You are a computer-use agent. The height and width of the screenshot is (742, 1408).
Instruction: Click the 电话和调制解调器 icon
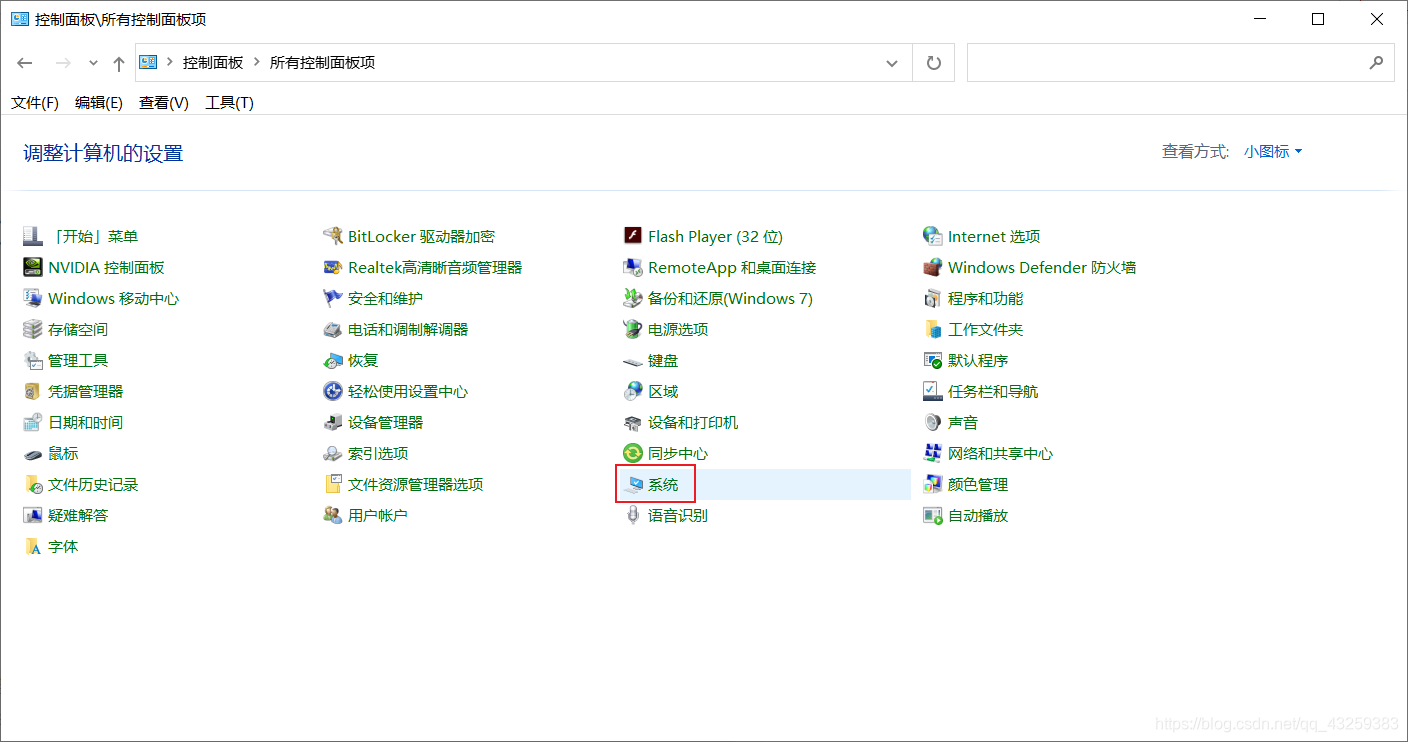pos(333,329)
